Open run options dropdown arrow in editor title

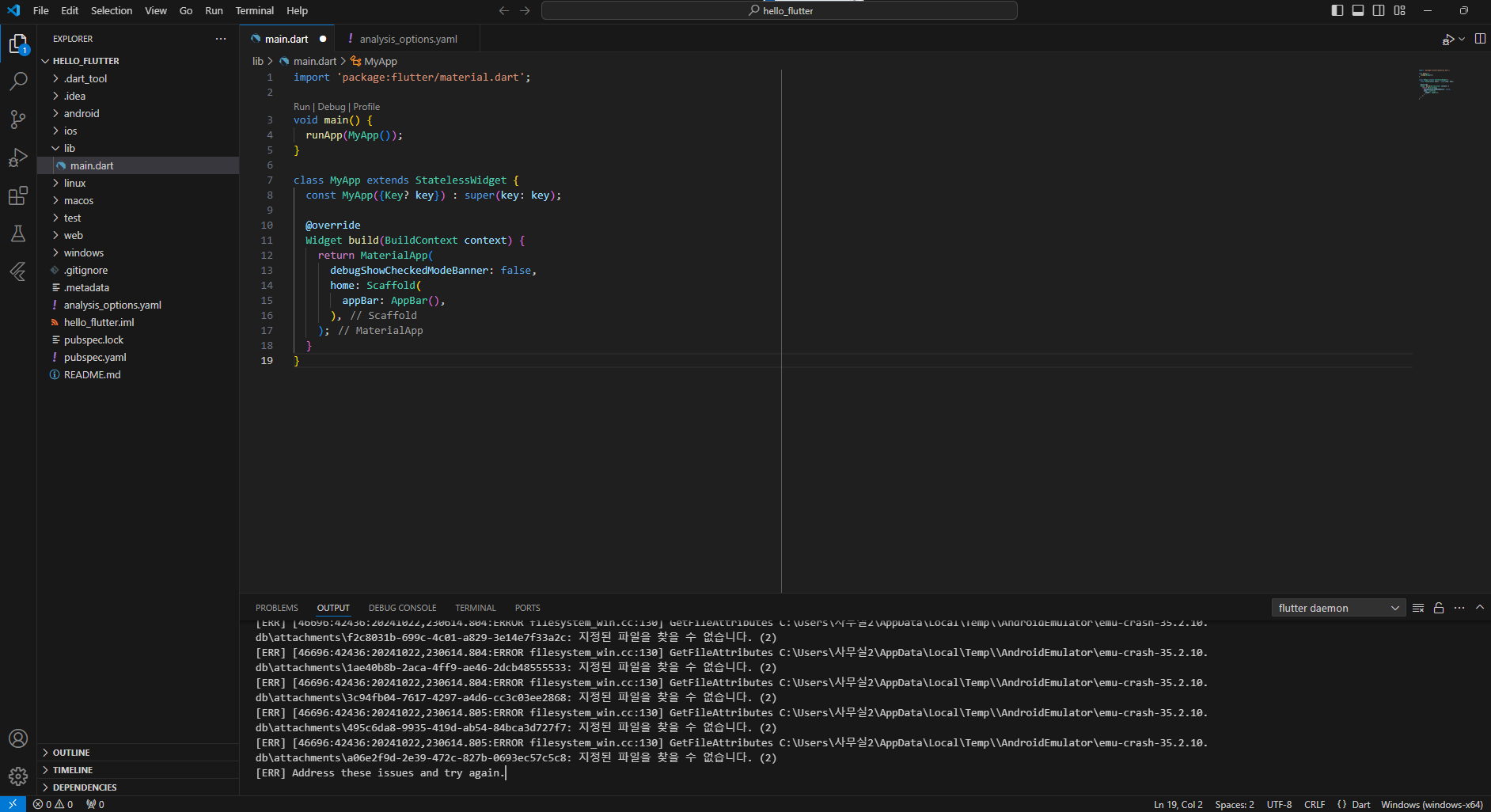(x=1462, y=39)
